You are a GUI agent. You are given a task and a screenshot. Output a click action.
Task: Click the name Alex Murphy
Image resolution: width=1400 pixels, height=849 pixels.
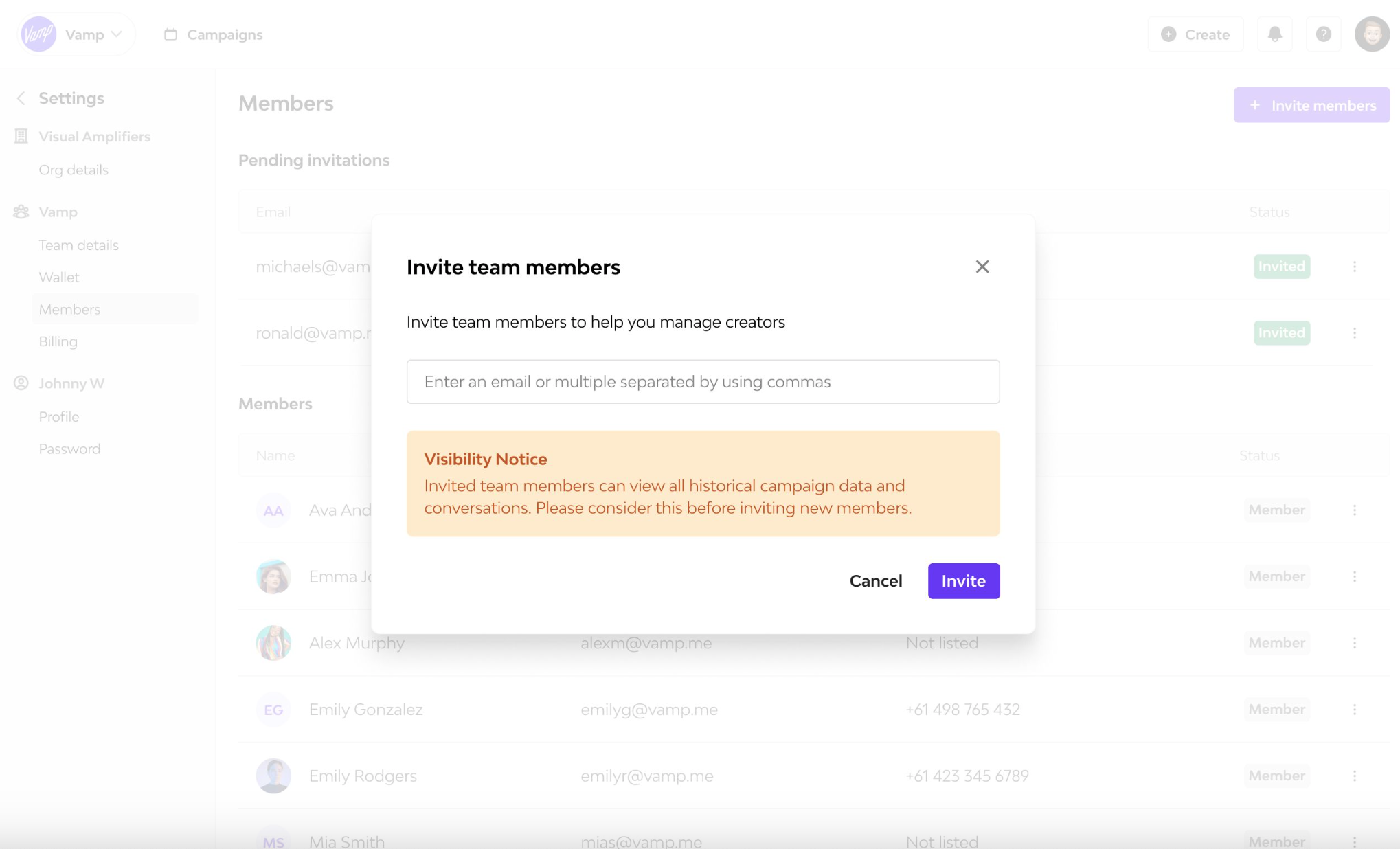pyautogui.click(x=357, y=643)
